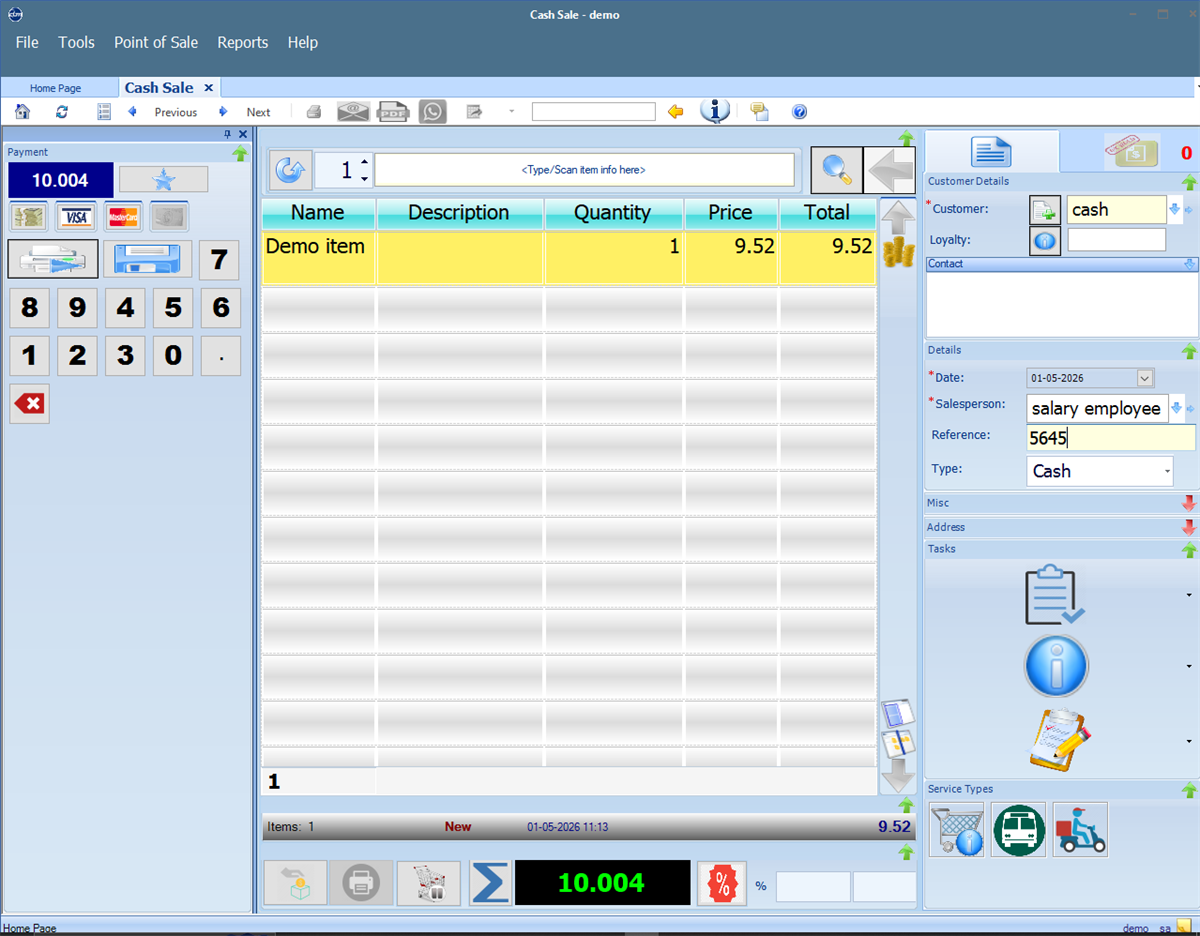Choose the VISA card payment icon
The image size is (1200, 936).
[76, 217]
